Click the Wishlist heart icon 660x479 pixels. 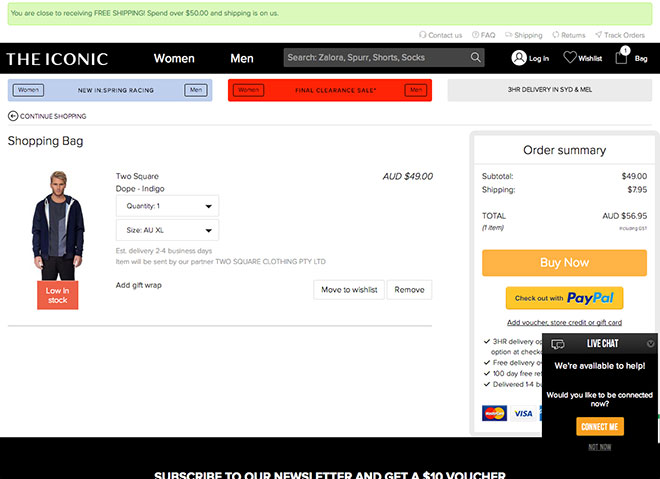570,58
